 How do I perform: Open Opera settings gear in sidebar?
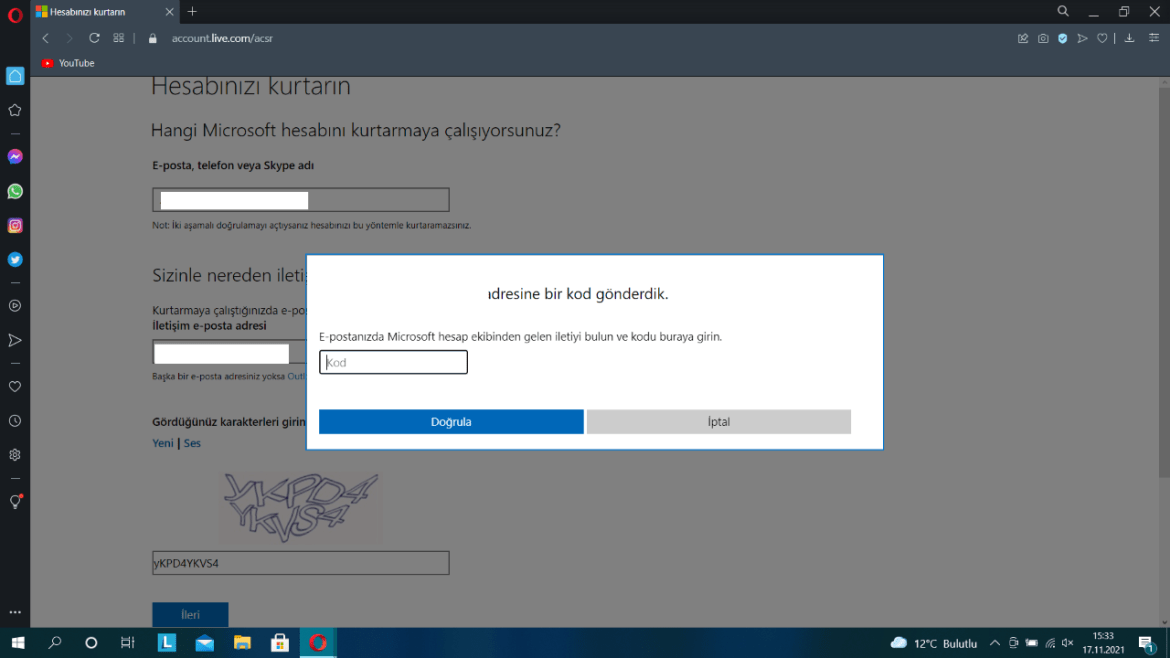click(14, 455)
